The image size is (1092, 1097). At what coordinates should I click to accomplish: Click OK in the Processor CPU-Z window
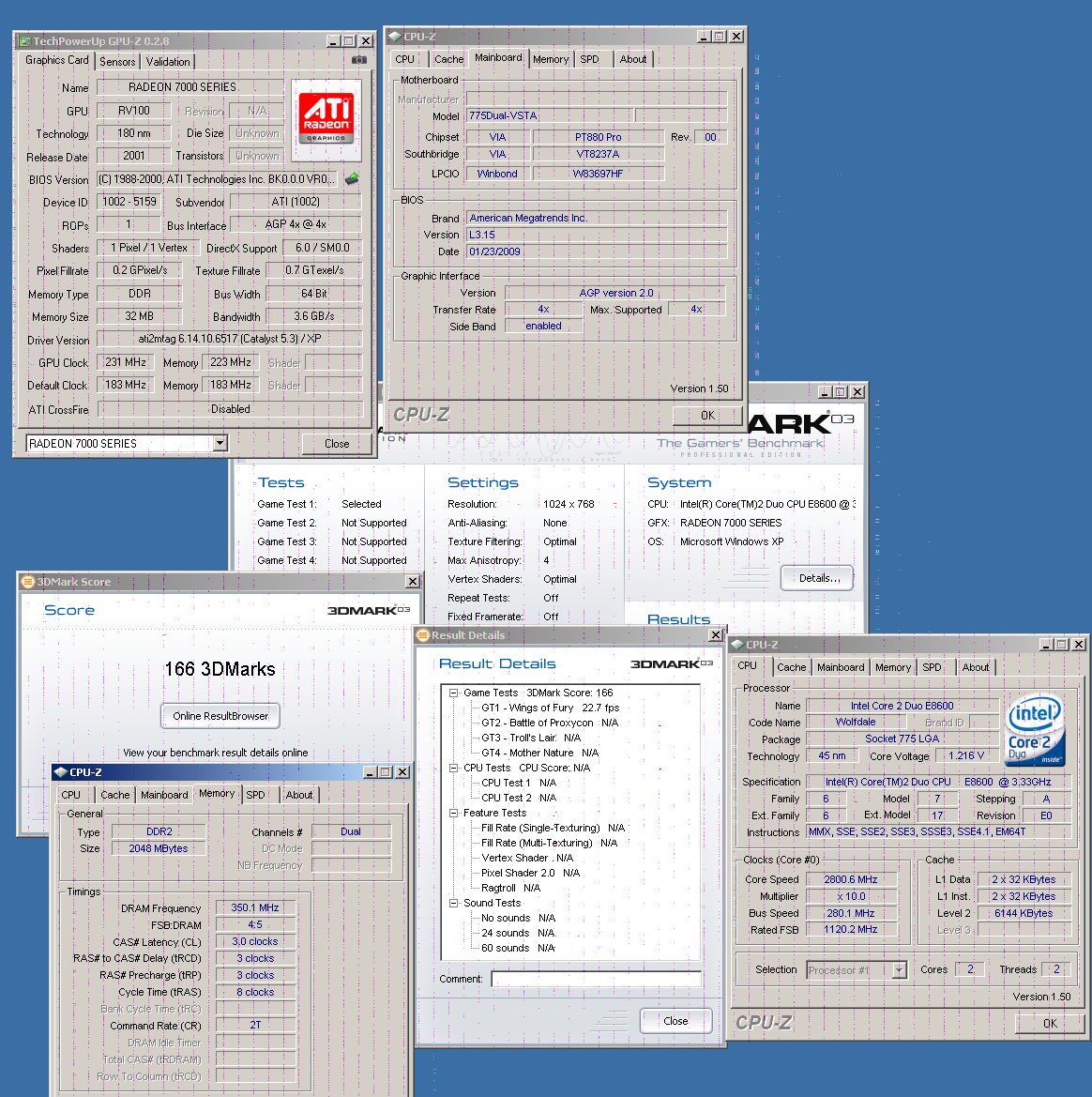coord(1050,1023)
